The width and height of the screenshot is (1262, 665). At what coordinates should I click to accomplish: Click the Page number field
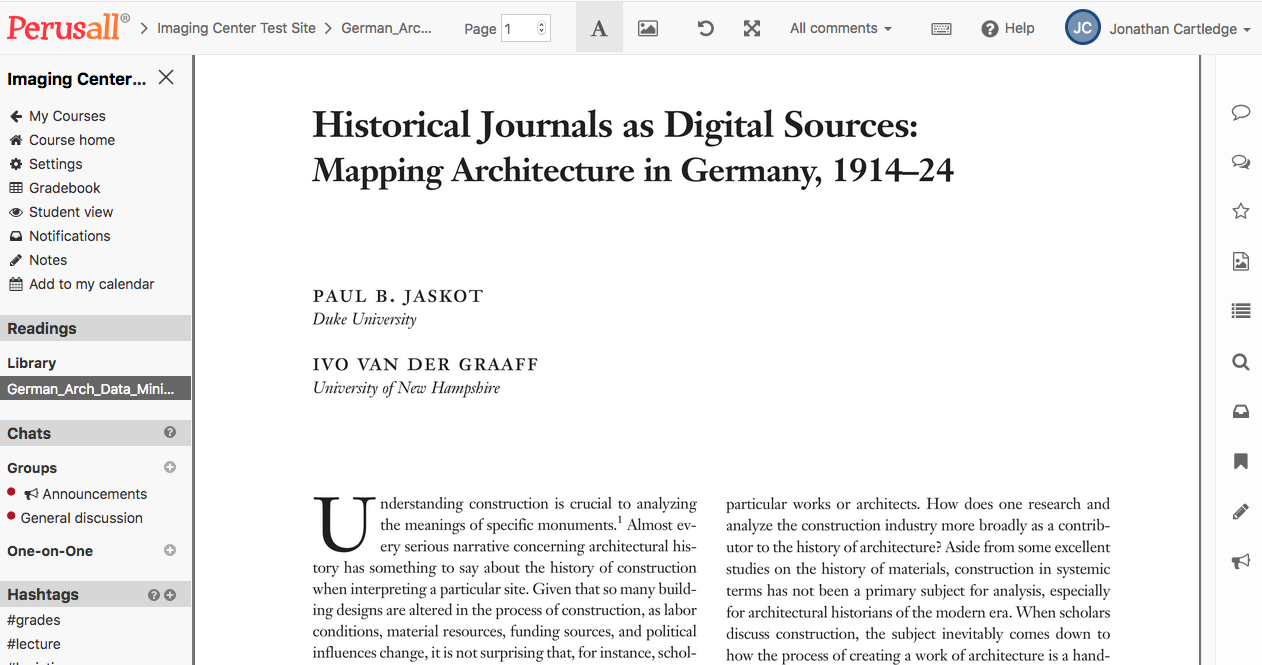click(525, 29)
